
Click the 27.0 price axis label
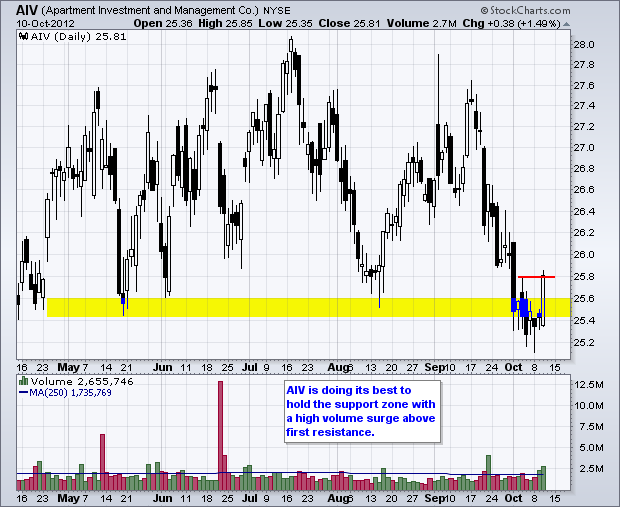coord(584,148)
